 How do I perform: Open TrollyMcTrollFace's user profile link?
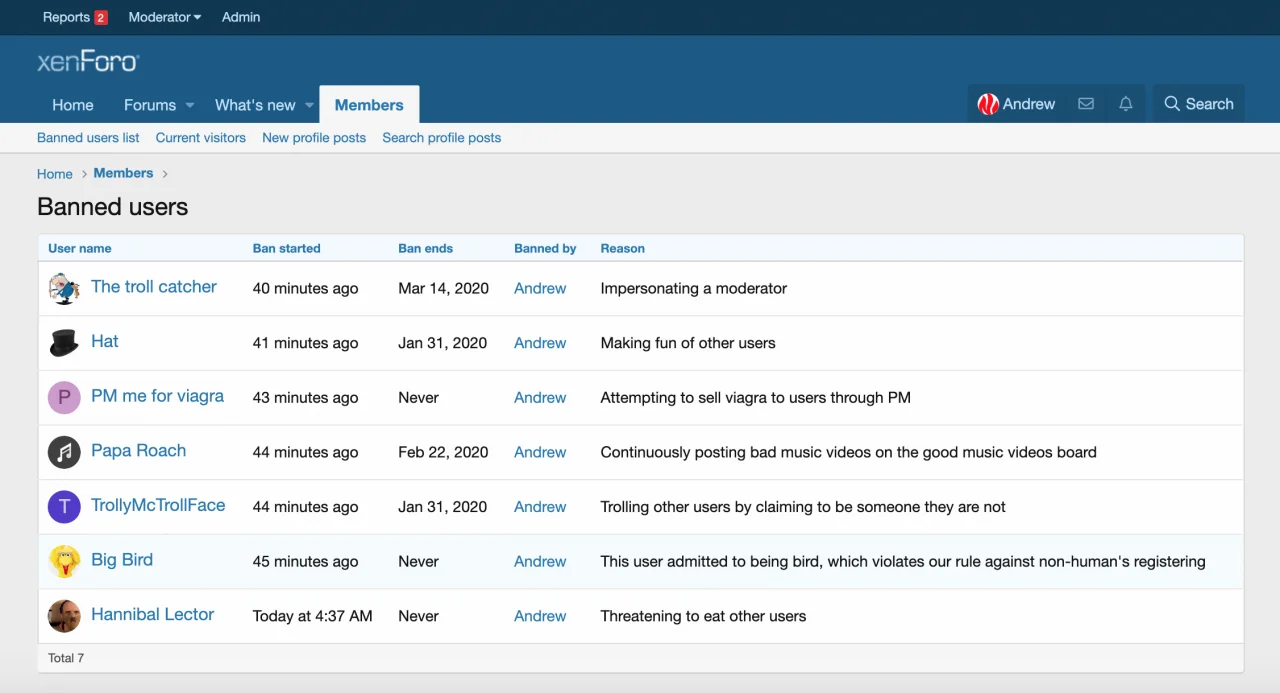coord(158,505)
